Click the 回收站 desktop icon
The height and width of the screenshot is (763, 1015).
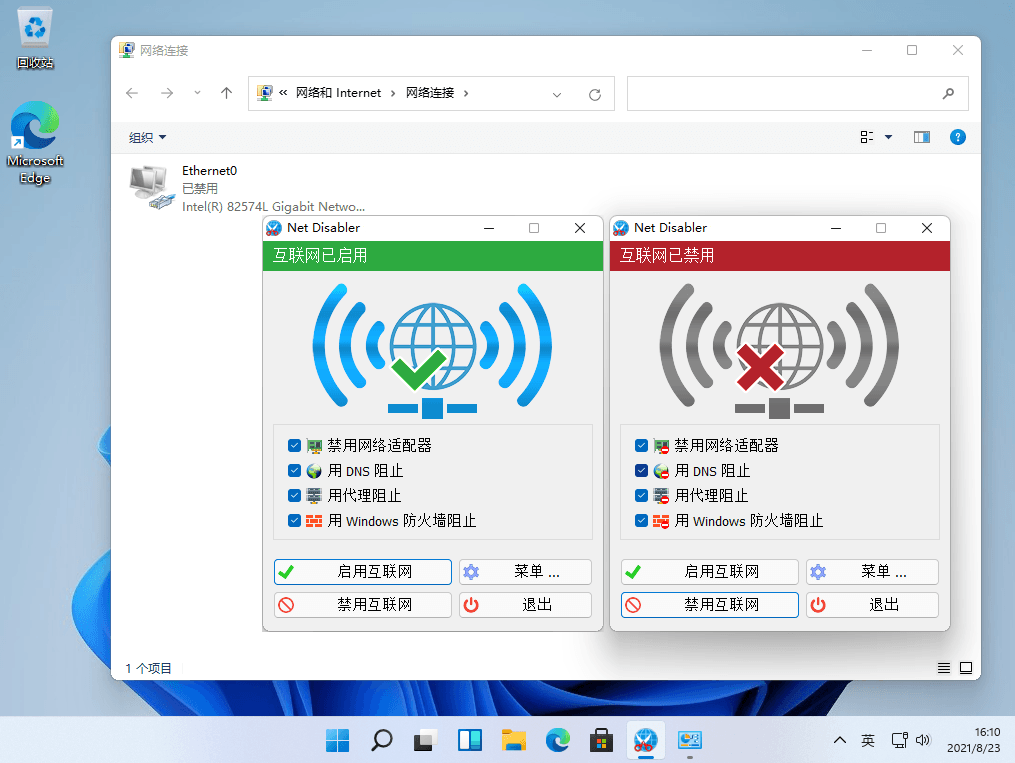click(x=35, y=39)
